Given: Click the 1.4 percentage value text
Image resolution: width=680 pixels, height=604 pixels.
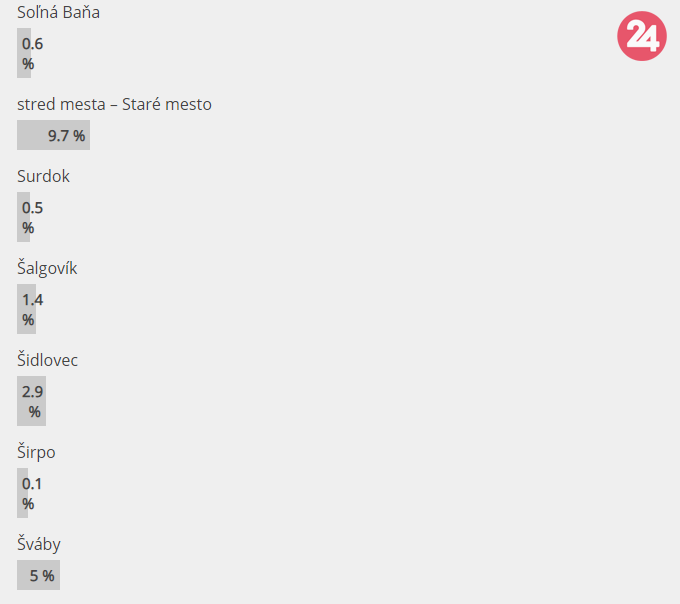Looking at the screenshot, I should tap(33, 300).
